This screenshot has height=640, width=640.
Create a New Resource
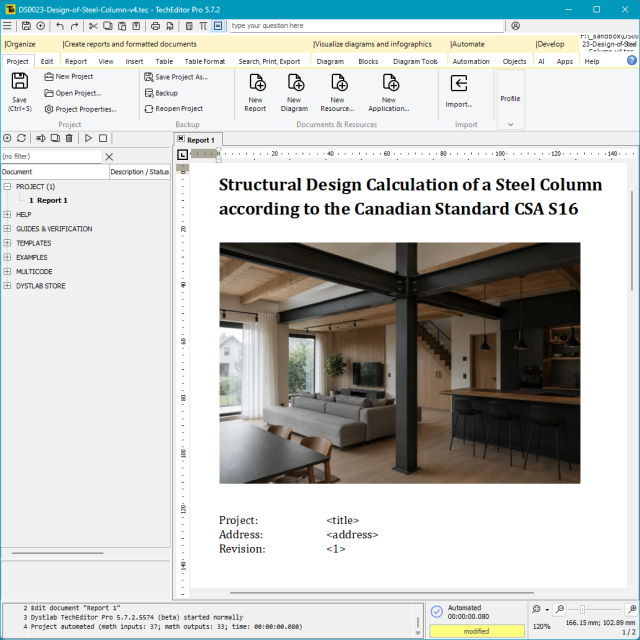pos(338,93)
